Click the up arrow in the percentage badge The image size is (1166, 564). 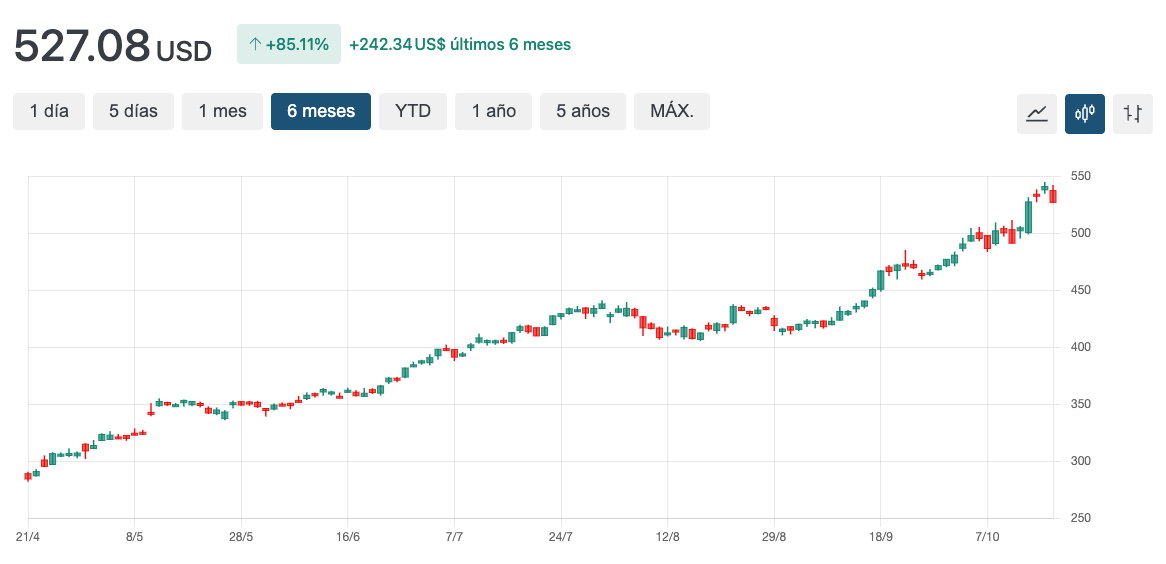255,44
